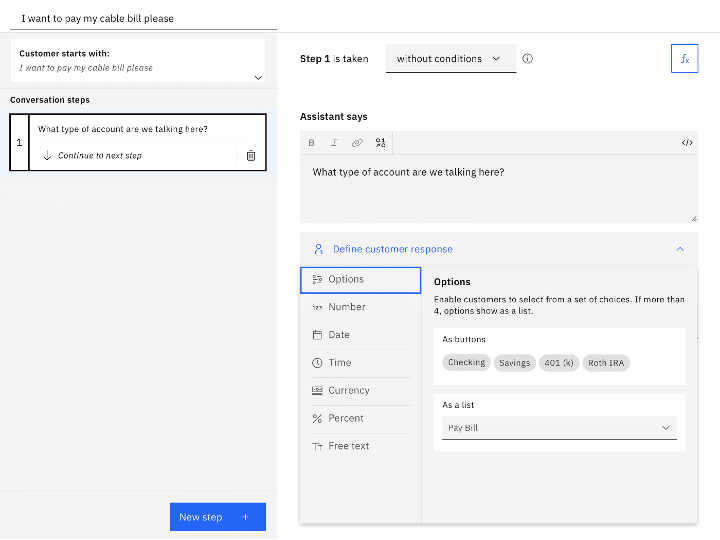Click the Savings button option
This screenshot has width=720, height=540.
(x=514, y=363)
